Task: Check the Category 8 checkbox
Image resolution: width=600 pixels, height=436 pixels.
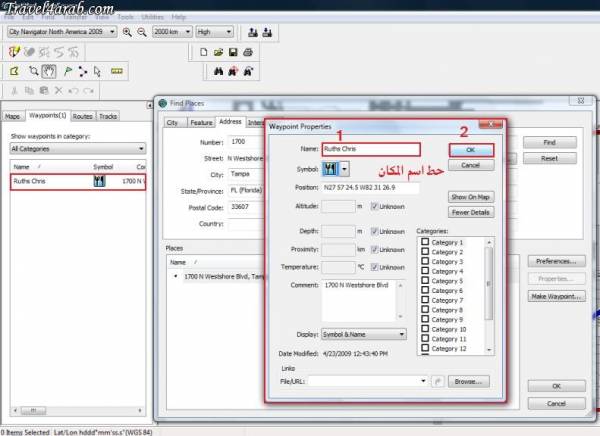Action: click(x=425, y=309)
